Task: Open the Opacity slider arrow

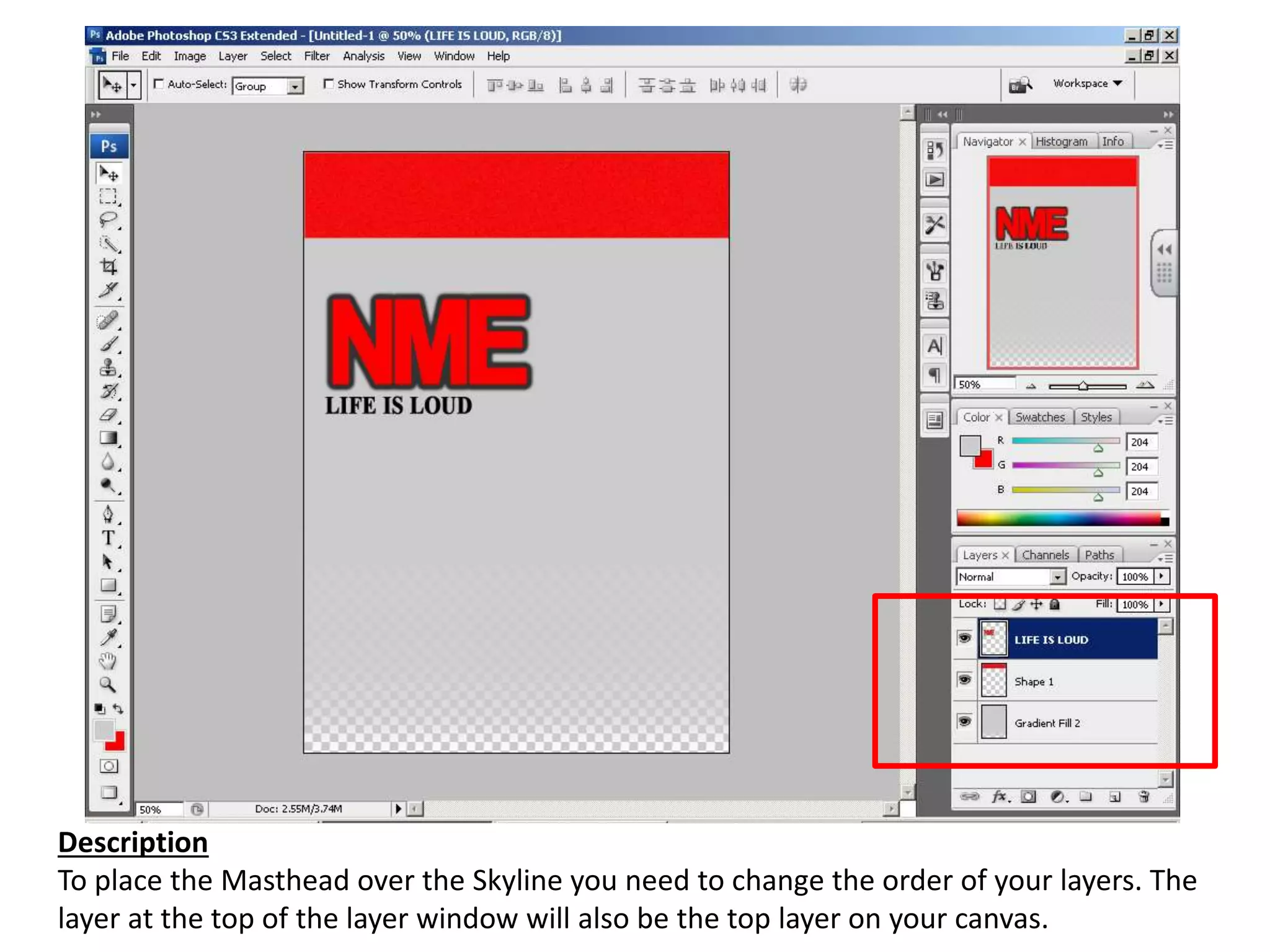Action: 1161,576
